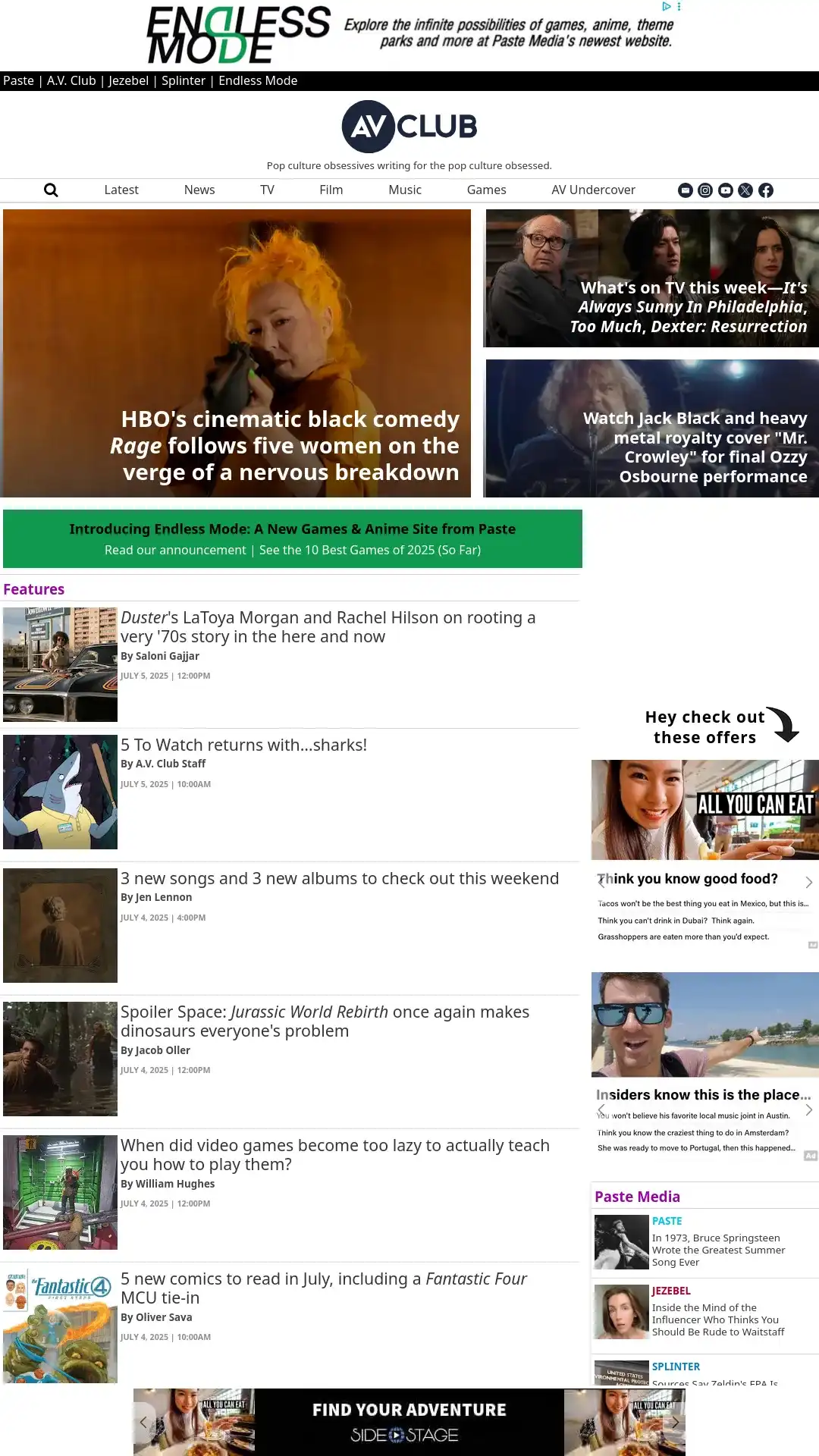Open the email newsletter icon

tap(686, 190)
